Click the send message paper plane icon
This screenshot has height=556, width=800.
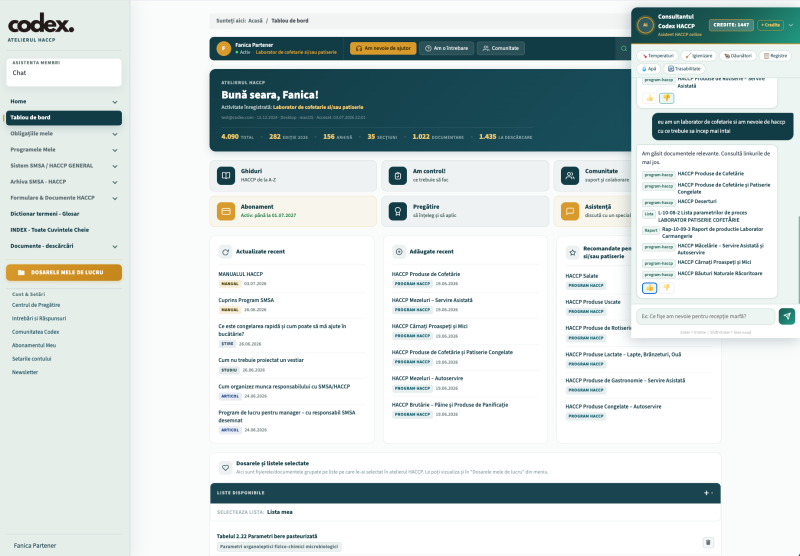(x=787, y=316)
